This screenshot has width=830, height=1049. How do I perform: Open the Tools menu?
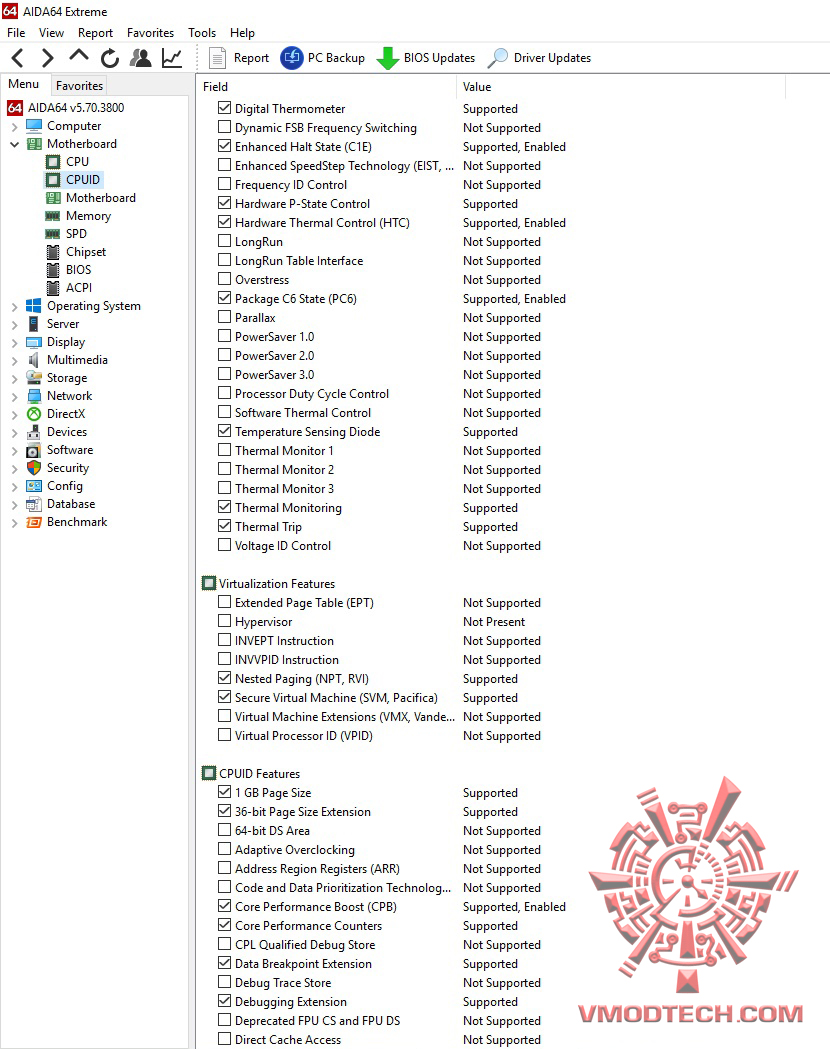tap(202, 33)
